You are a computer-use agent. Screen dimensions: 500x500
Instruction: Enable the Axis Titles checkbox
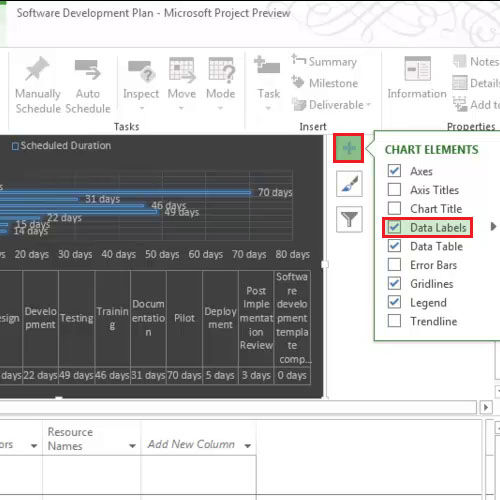394,190
